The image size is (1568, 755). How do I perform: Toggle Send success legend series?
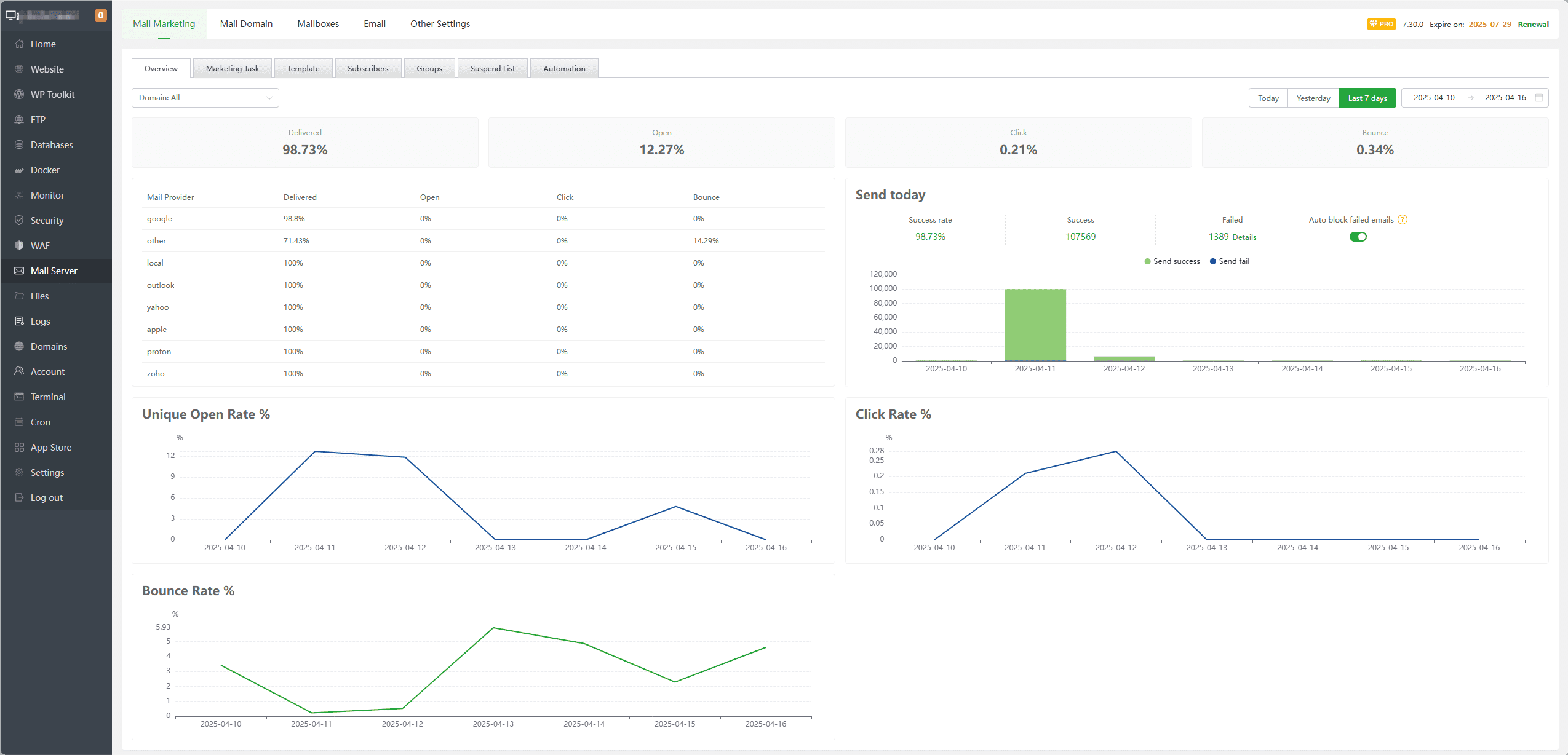tap(1172, 261)
